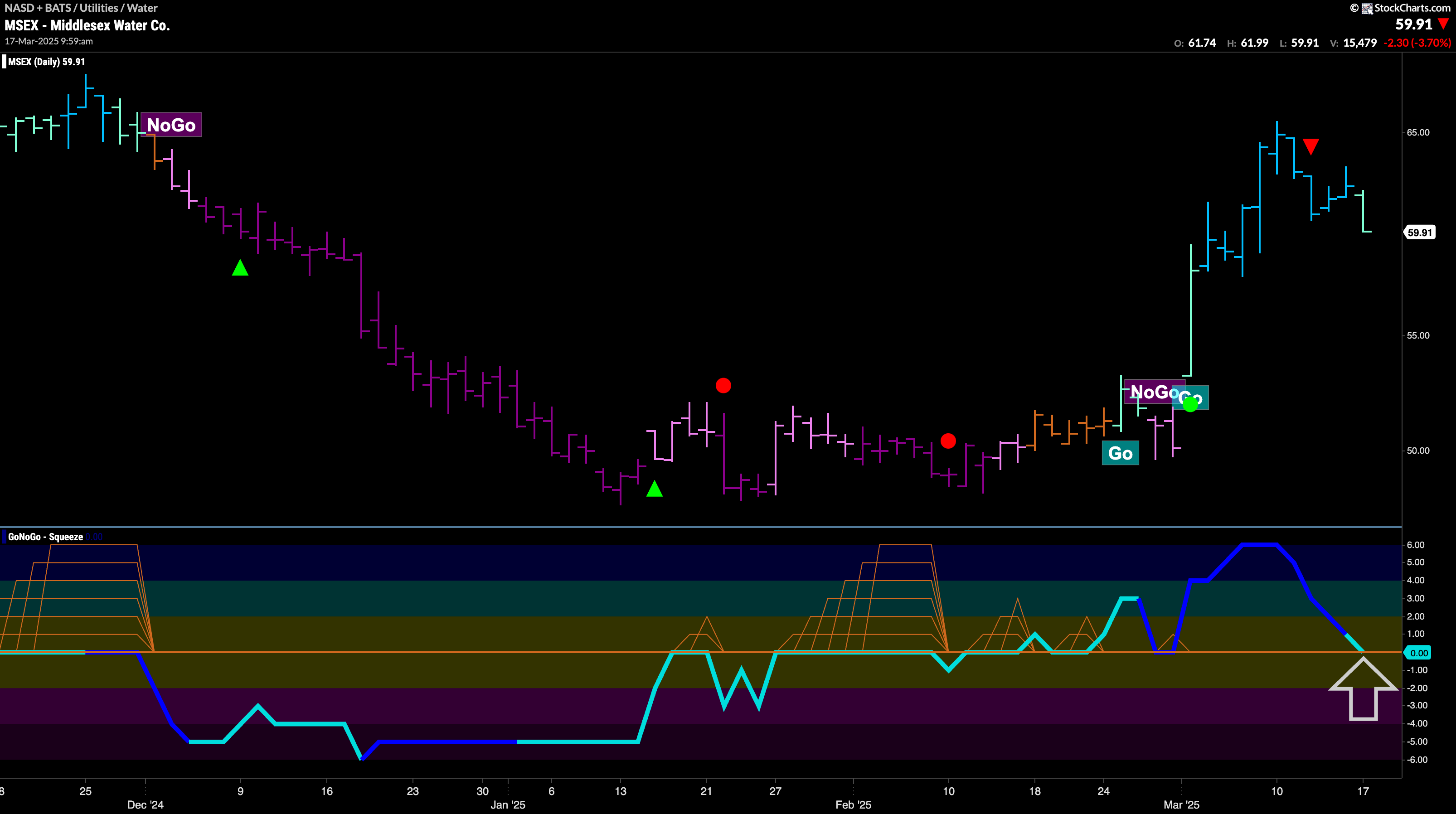The width and height of the screenshot is (1456, 814).
Task: Click the 65.00 price axis label
Action: point(1418,132)
